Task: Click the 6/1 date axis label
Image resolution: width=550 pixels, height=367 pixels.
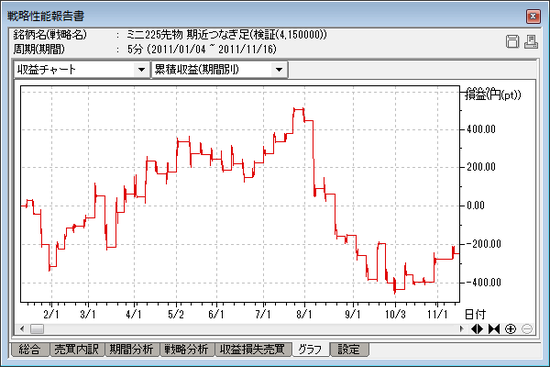Action: point(216,314)
